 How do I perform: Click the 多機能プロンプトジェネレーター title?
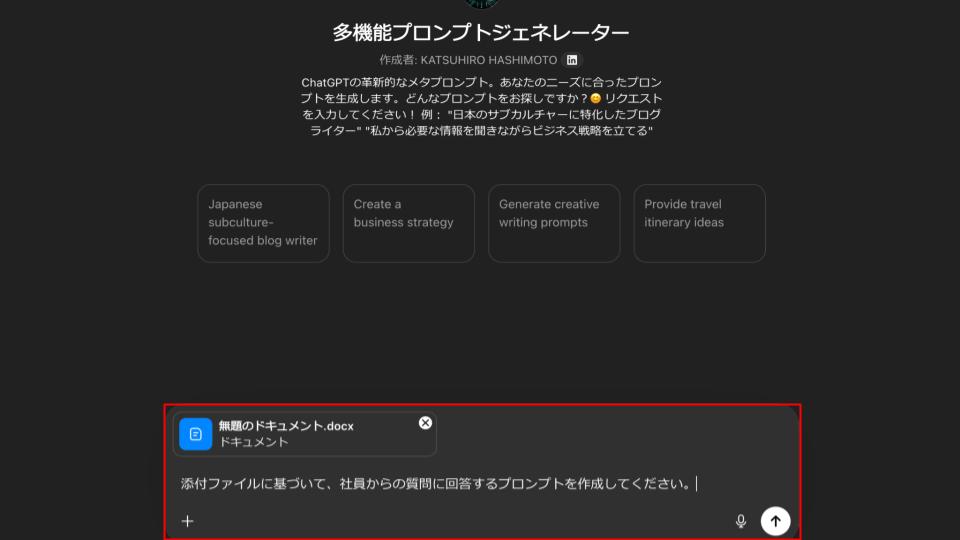coord(481,32)
